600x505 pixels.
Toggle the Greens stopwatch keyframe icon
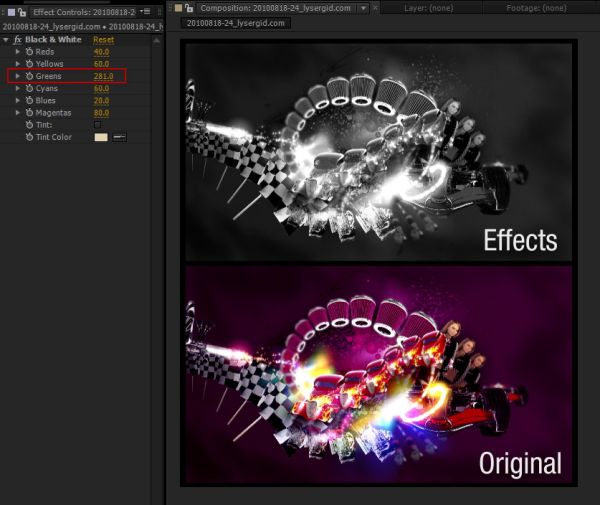pos(29,76)
